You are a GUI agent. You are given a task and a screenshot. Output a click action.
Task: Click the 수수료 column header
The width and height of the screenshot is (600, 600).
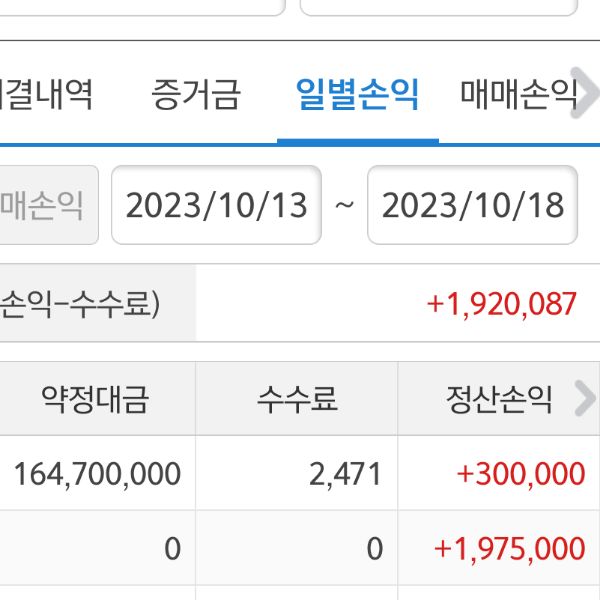coord(297,400)
